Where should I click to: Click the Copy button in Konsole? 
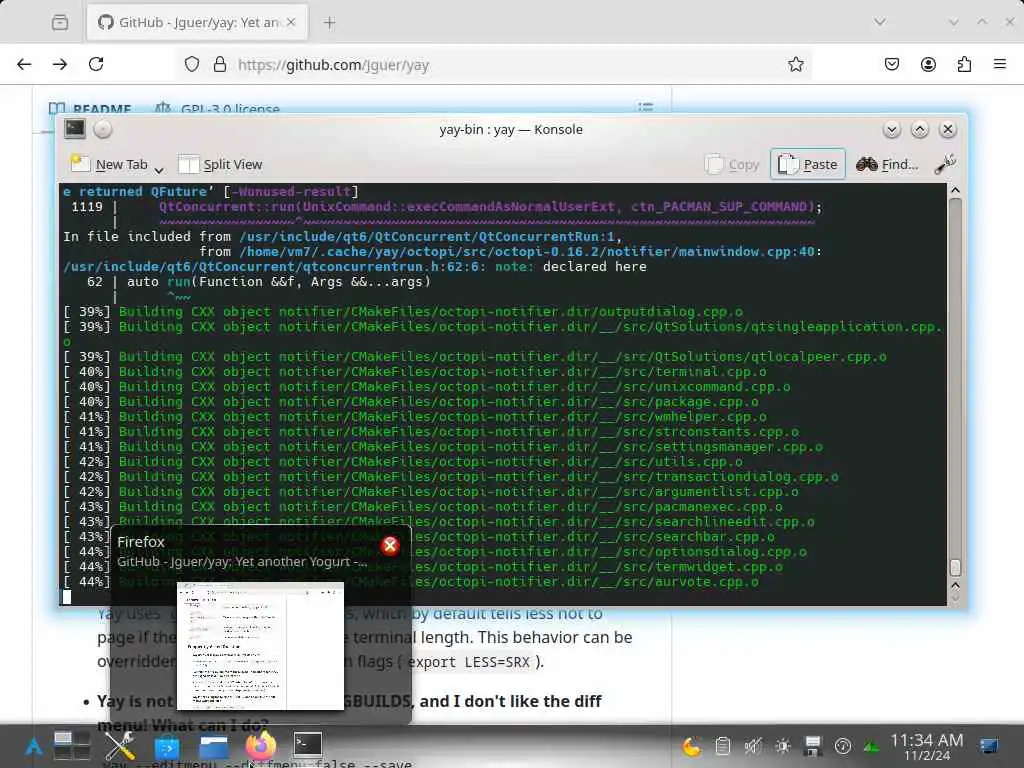pos(732,165)
